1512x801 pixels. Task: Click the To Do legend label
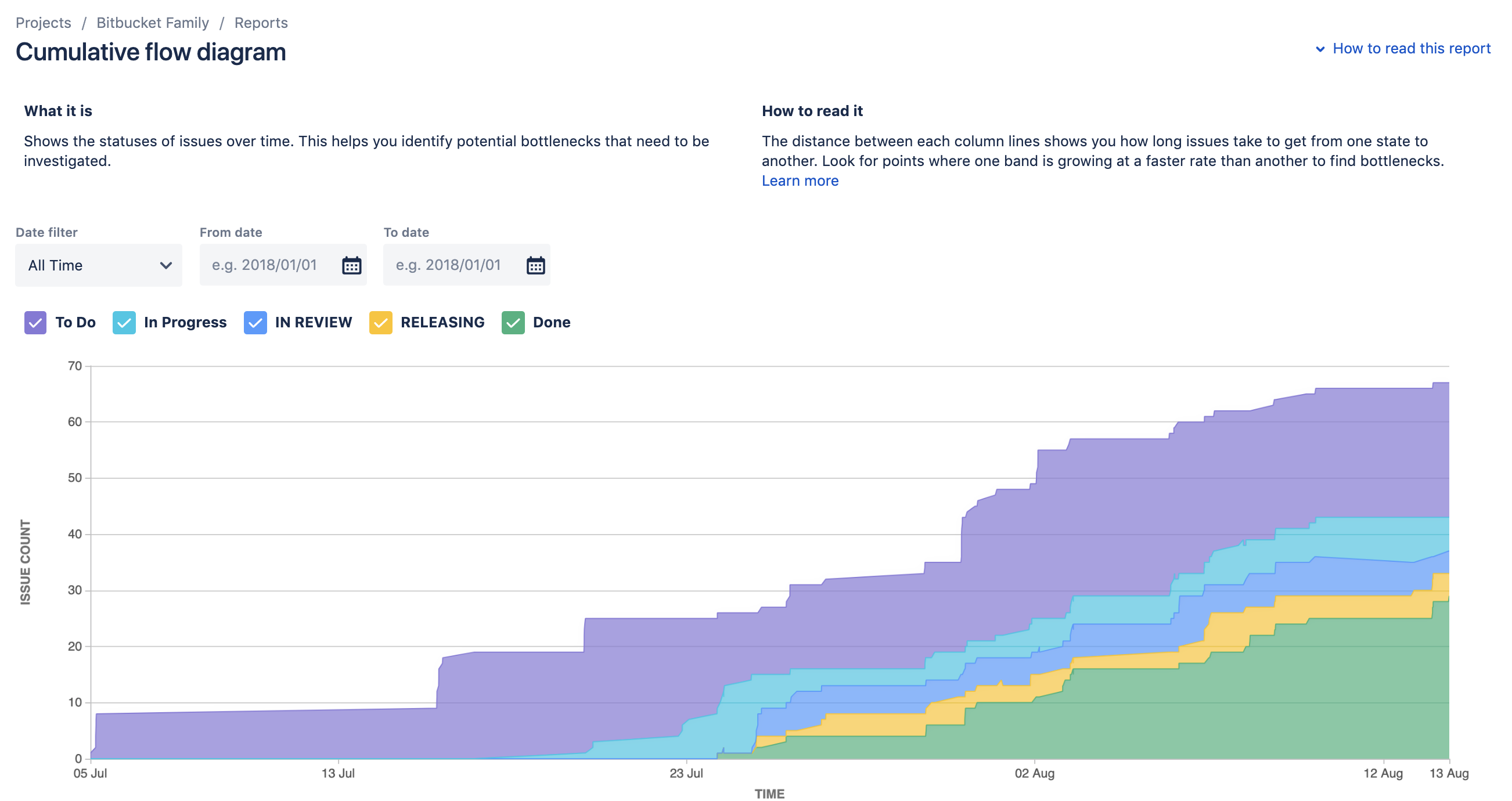[75, 323]
